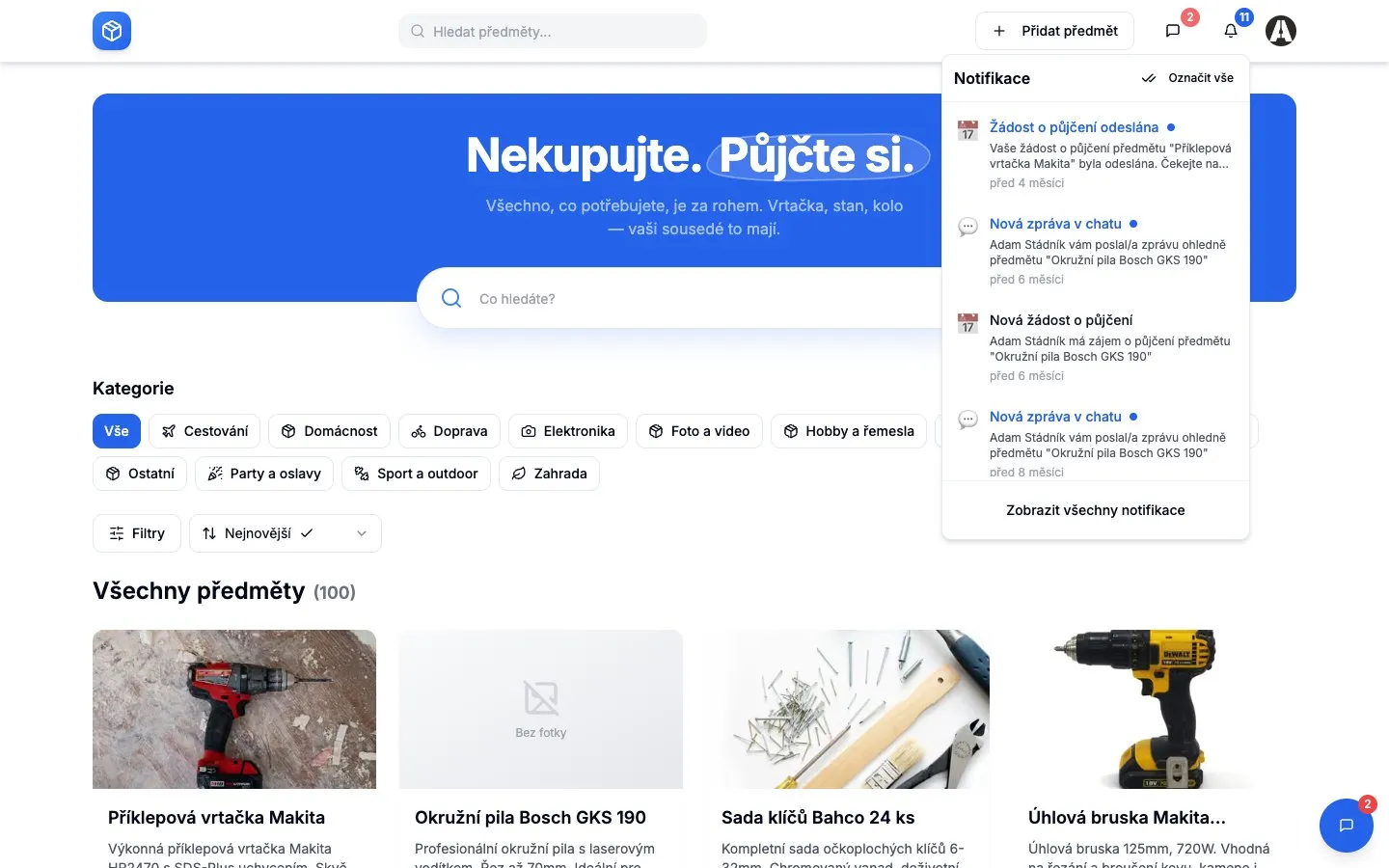Open Nová žádost o půjčení notification
1389x868 pixels.
click(x=1096, y=347)
